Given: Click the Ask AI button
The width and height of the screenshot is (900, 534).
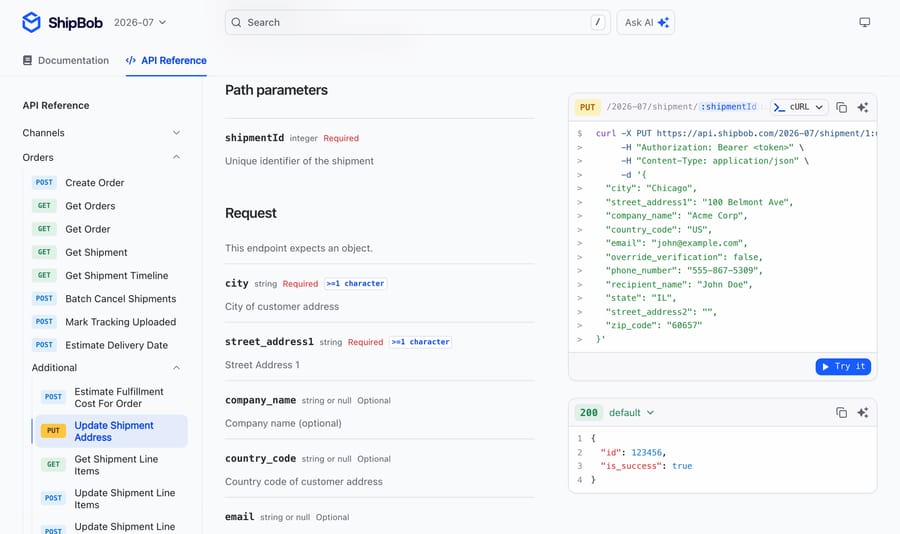Looking at the screenshot, I should coord(646,22).
